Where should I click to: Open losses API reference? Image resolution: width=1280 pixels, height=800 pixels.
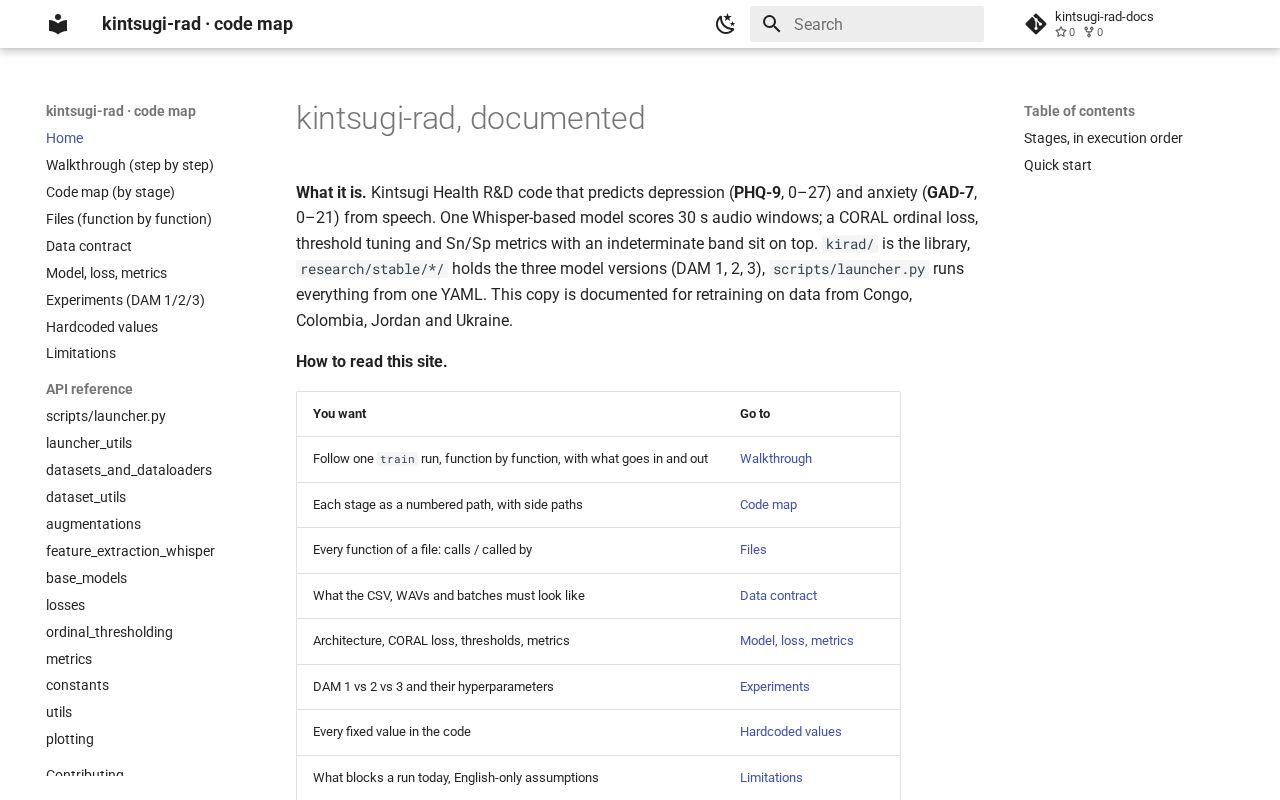pyautogui.click(x=65, y=605)
